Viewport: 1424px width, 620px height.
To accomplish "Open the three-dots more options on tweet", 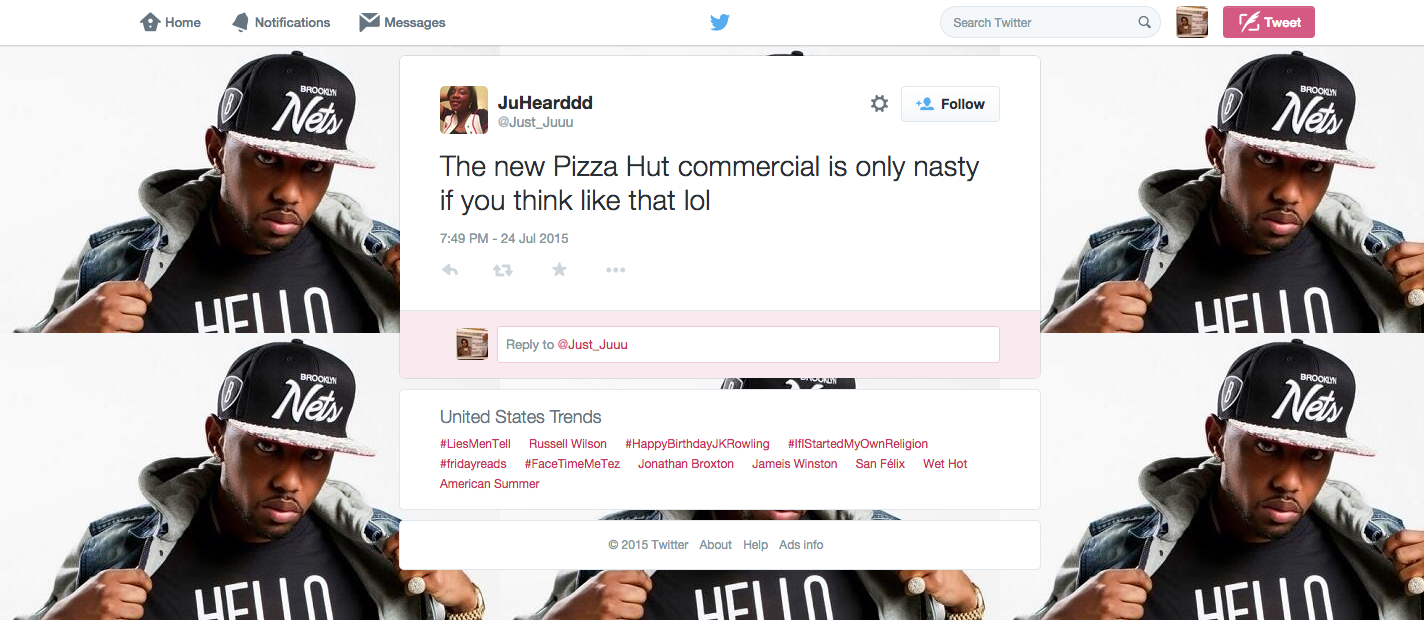I will (x=615, y=270).
